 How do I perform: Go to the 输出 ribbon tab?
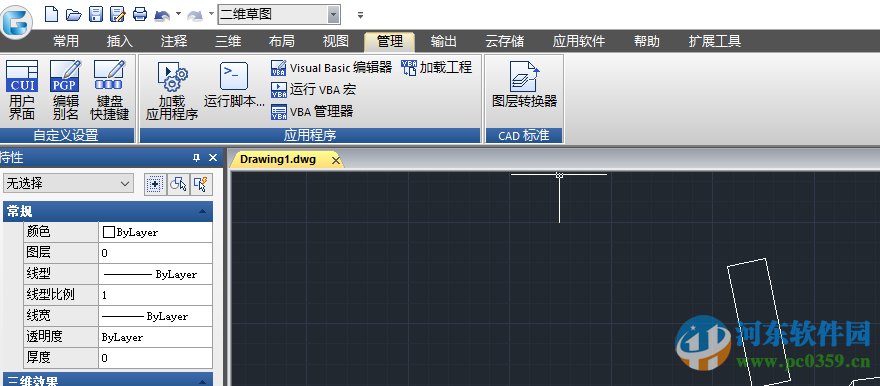pyautogui.click(x=443, y=41)
